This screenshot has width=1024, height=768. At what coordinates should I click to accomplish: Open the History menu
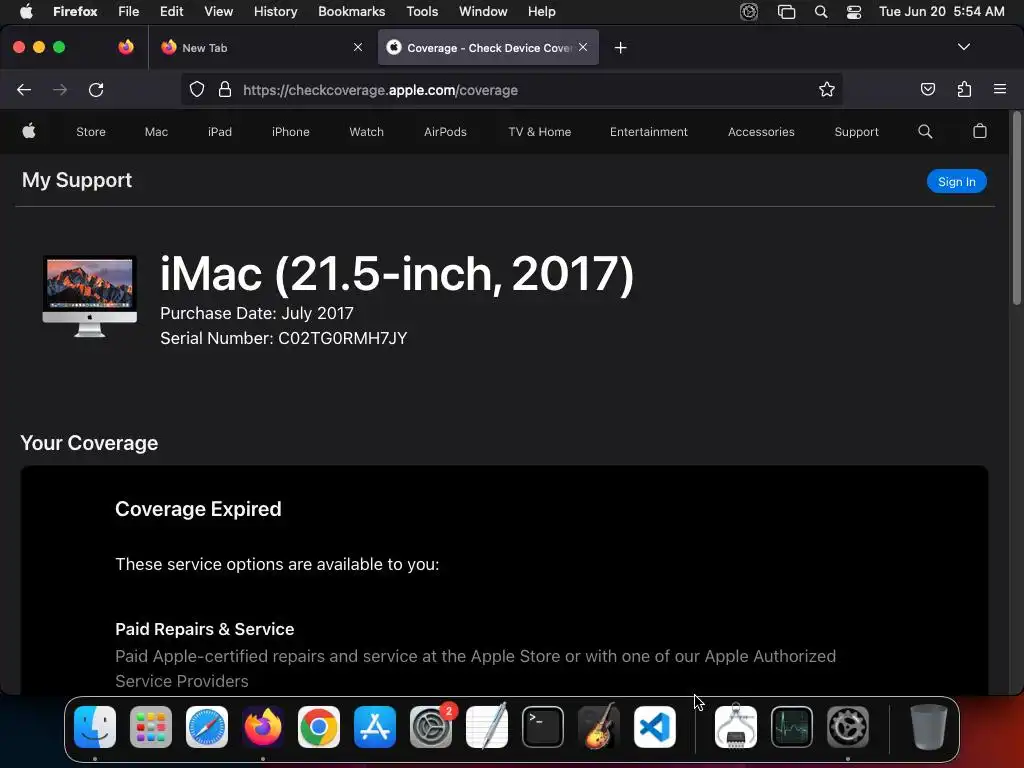click(x=276, y=12)
